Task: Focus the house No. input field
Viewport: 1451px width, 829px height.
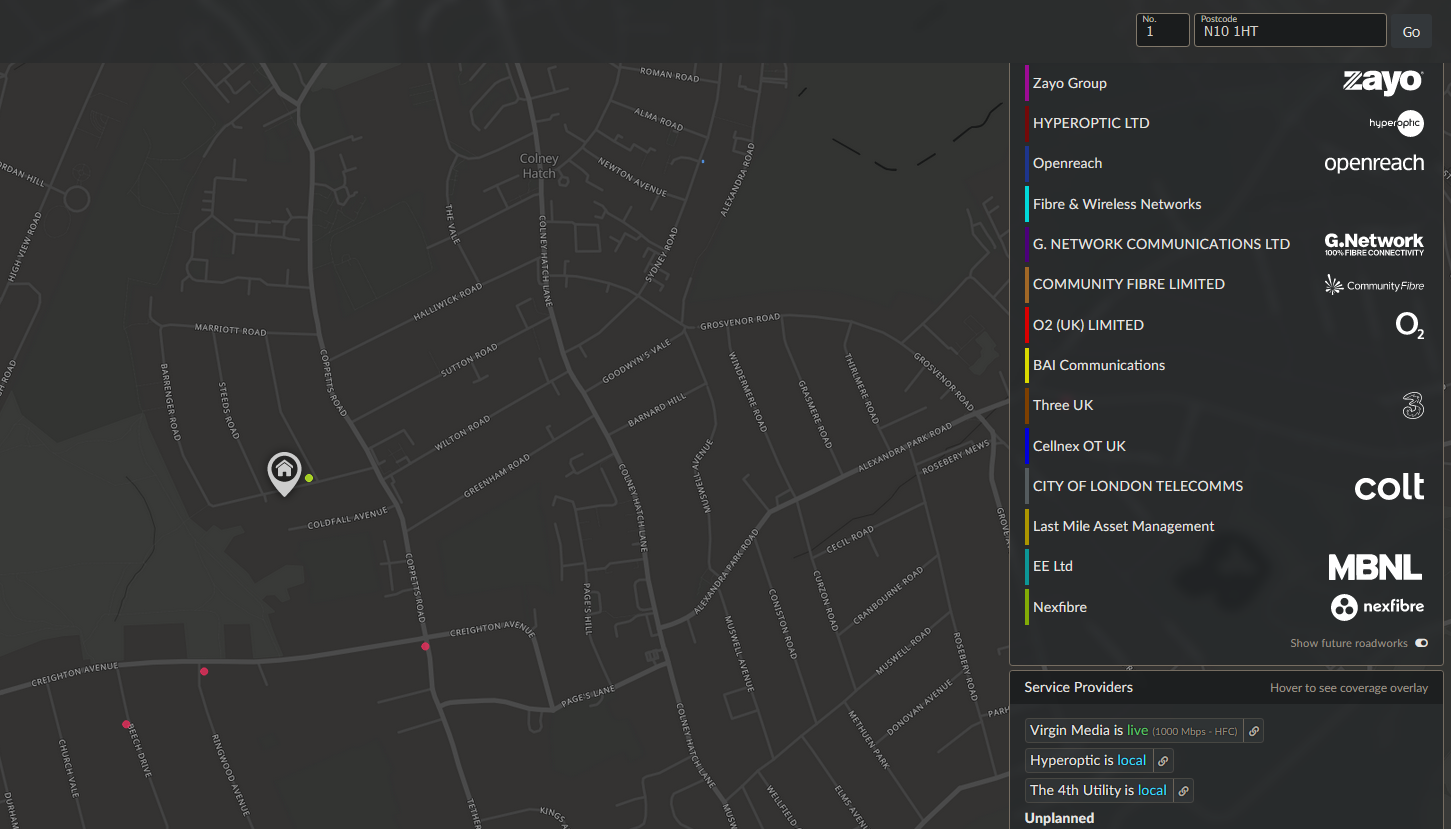Action: coord(1162,30)
